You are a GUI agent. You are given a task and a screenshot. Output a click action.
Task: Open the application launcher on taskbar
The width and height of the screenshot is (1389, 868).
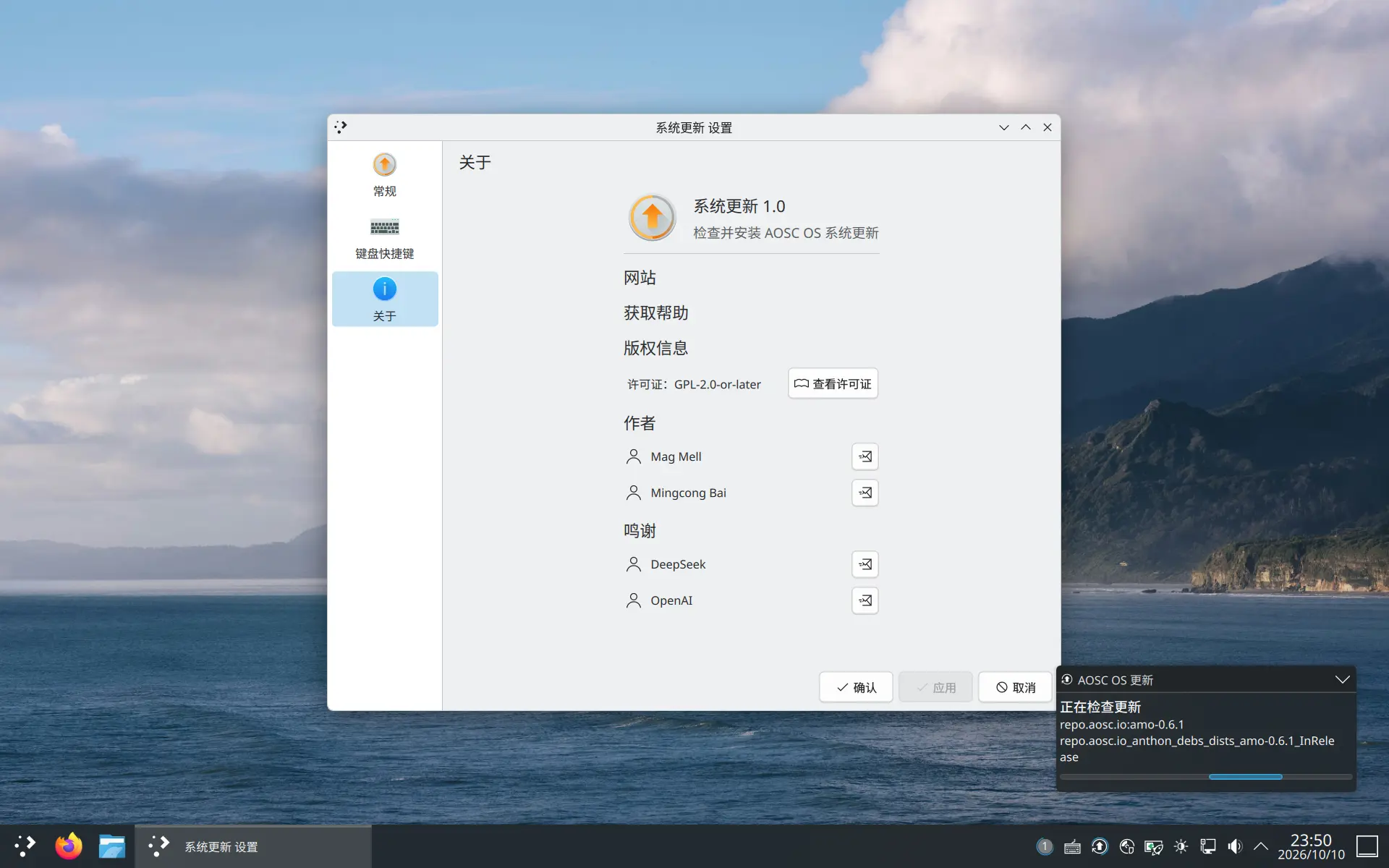click(x=25, y=846)
